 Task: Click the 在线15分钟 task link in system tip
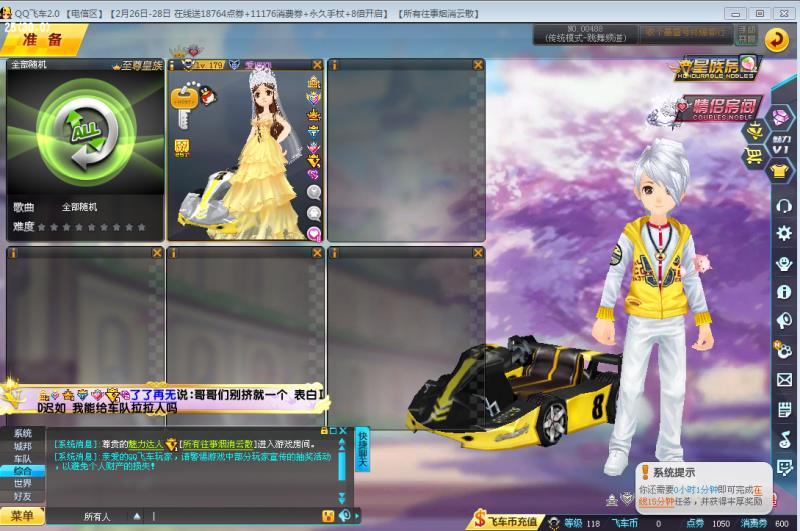point(701,496)
